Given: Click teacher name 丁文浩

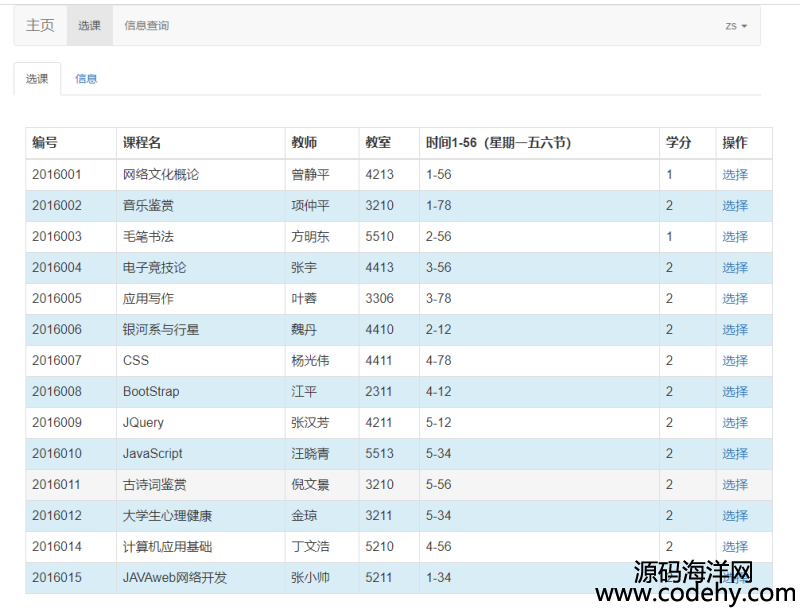Looking at the screenshot, I should point(310,547).
